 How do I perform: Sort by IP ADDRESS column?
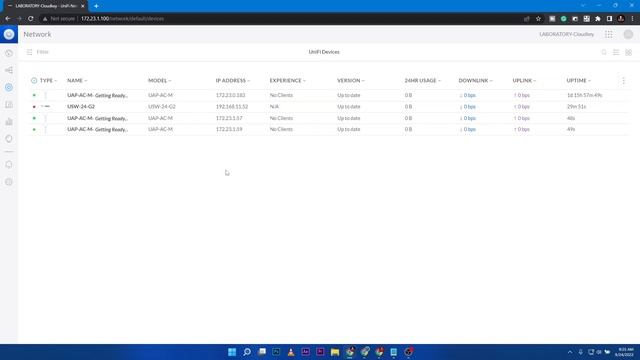(233, 80)
